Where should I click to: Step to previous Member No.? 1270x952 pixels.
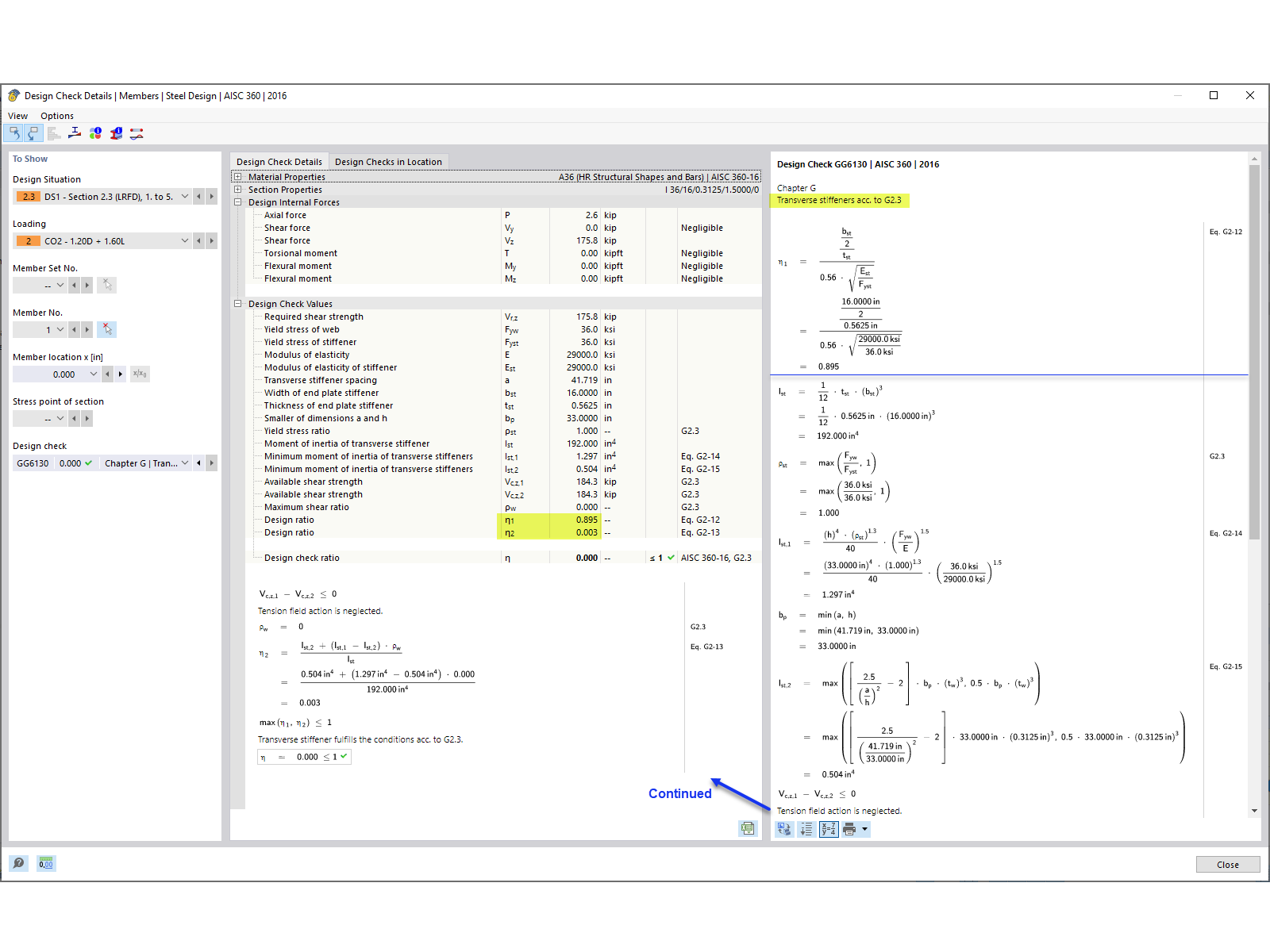point(74,329)
